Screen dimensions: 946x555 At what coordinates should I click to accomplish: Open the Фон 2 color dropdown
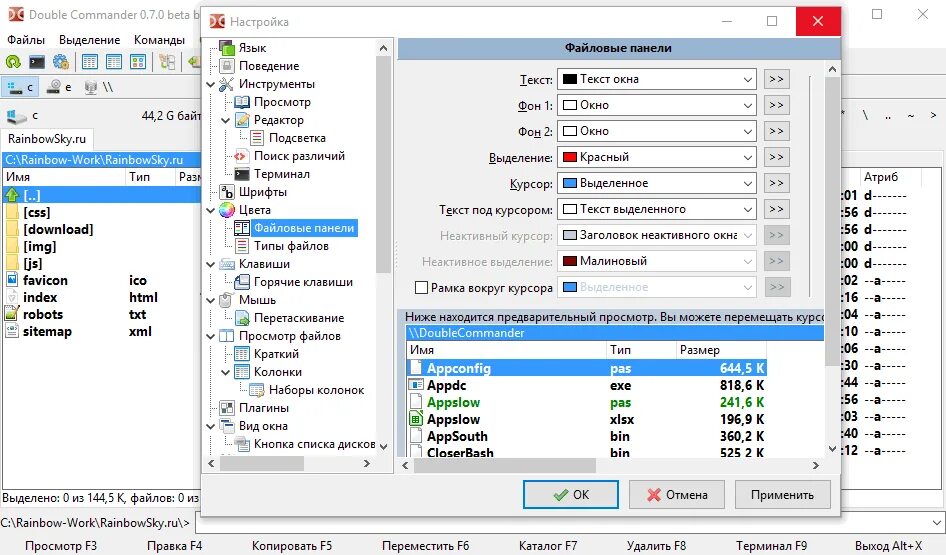(x=656, y=131)
